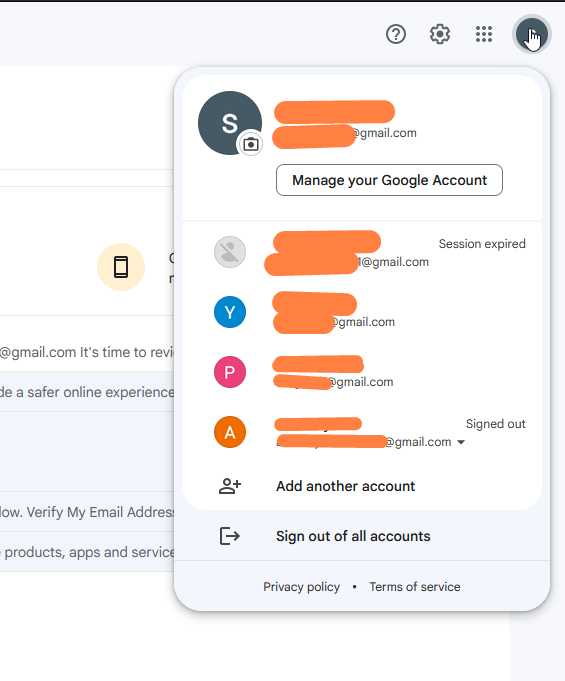Image resolution: width=565 pixels, height=681 pixels.
Task: Open the Terms of service link
Action: [415, 587]
